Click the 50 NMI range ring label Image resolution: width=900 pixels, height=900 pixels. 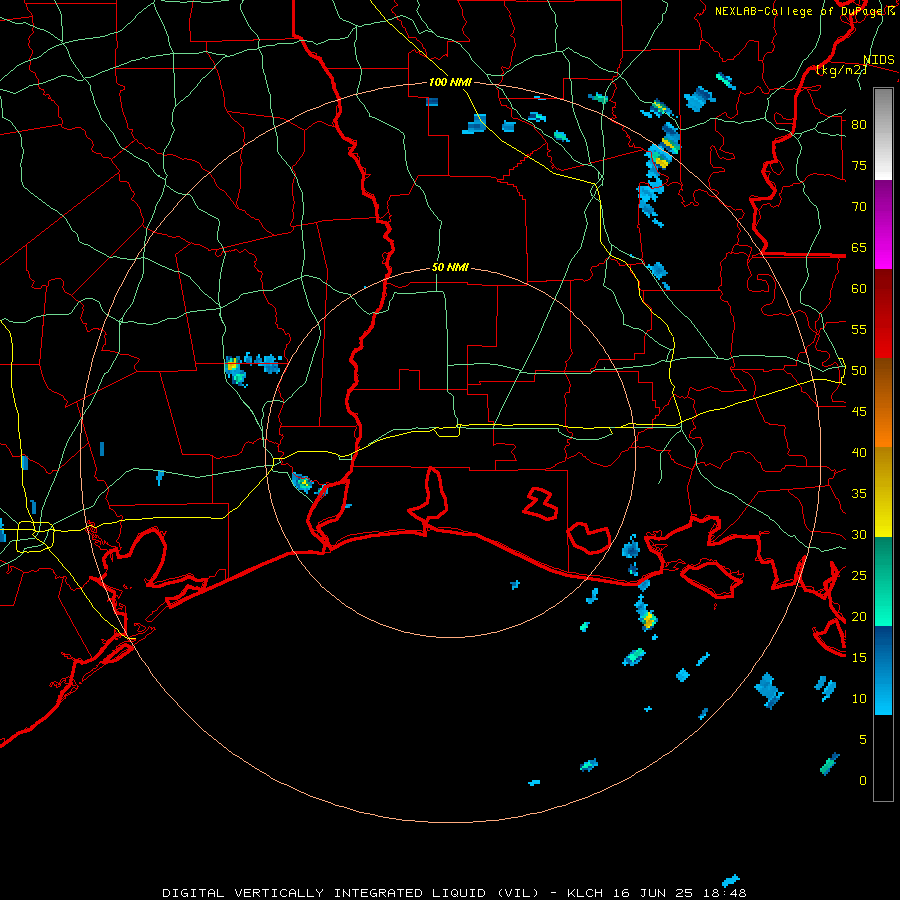click(x=450, y=267)
